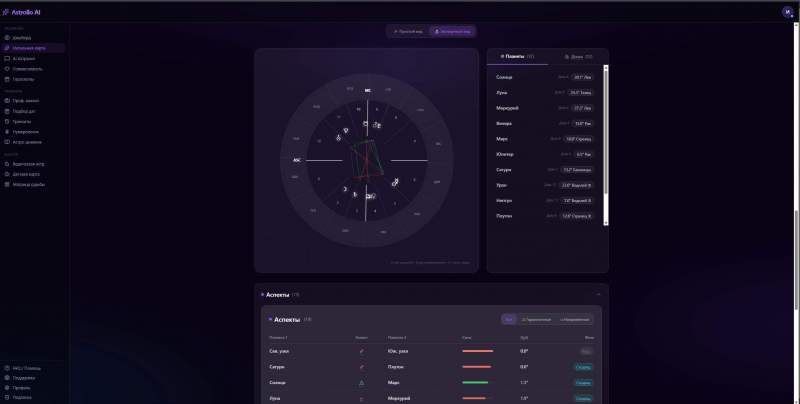Click the green strength bar in Солнце–Марс row
The height and width of the screenshot is (404, 800).
tap(476, 383)
